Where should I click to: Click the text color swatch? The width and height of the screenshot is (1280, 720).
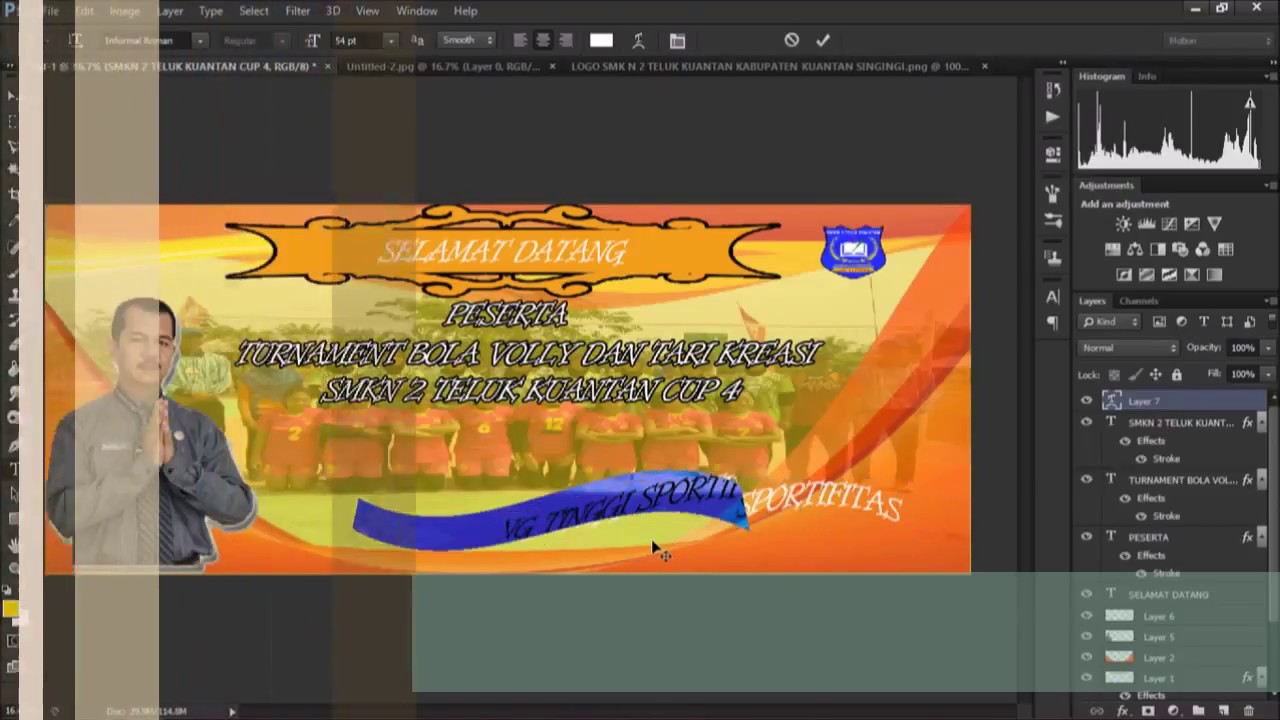pyautogui.click(x=601, y=41)
